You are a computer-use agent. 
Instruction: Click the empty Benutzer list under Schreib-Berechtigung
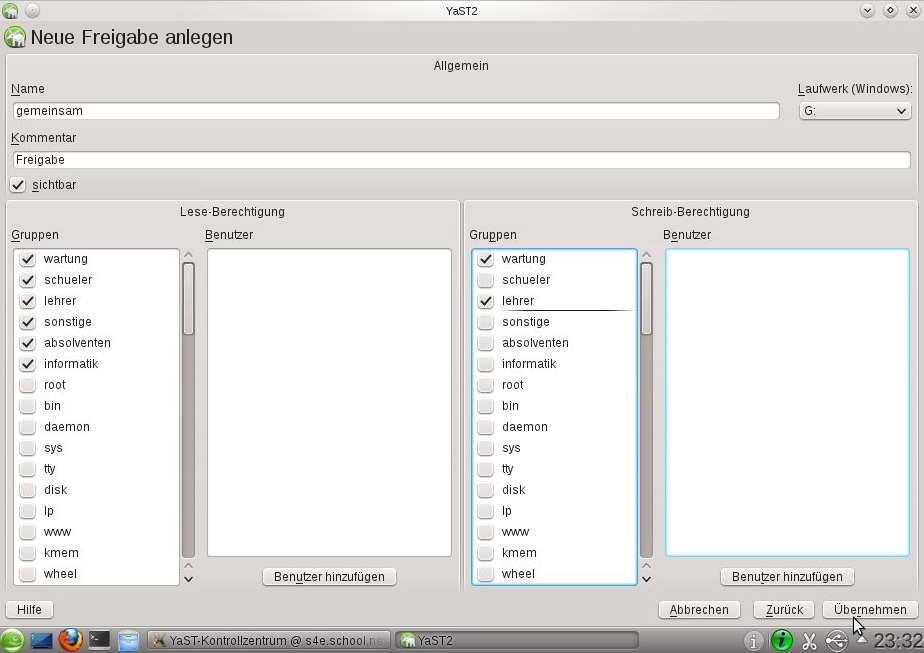click(x=787, y=403)
